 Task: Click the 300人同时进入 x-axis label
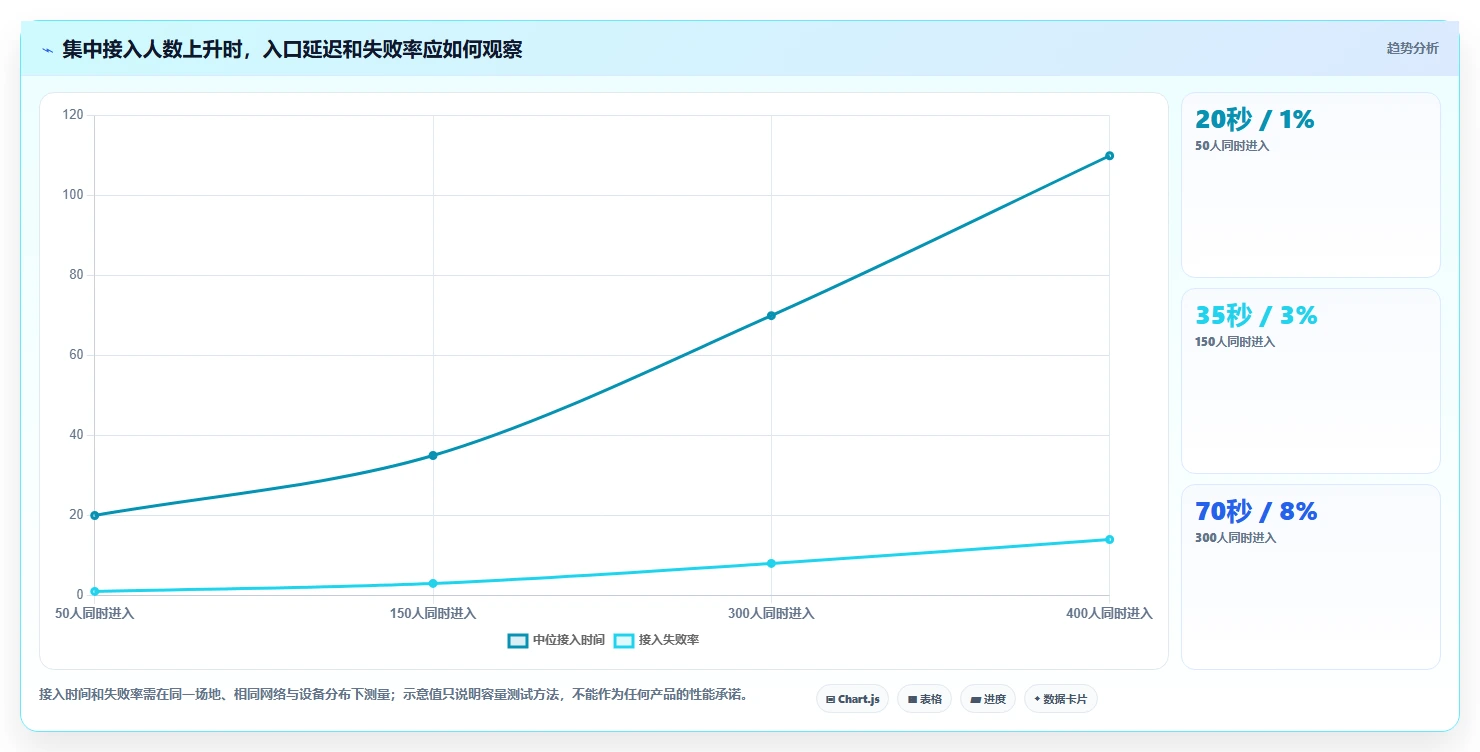(x=771, y=613)
